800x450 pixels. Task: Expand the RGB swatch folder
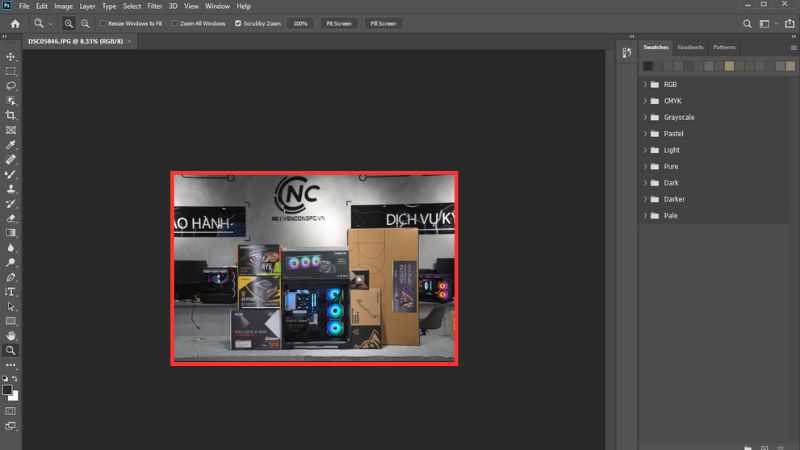tap(645, 85)
